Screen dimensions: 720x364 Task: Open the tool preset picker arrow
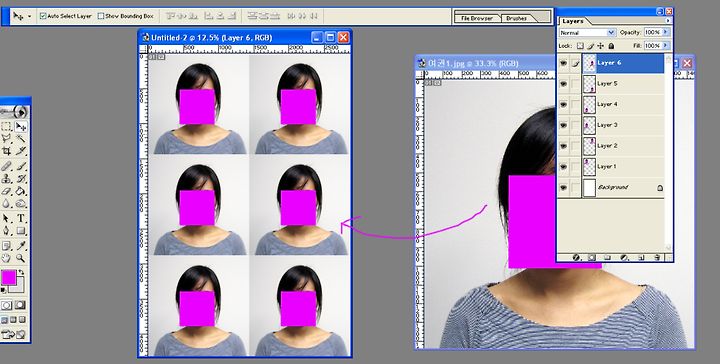coord(30,16)
